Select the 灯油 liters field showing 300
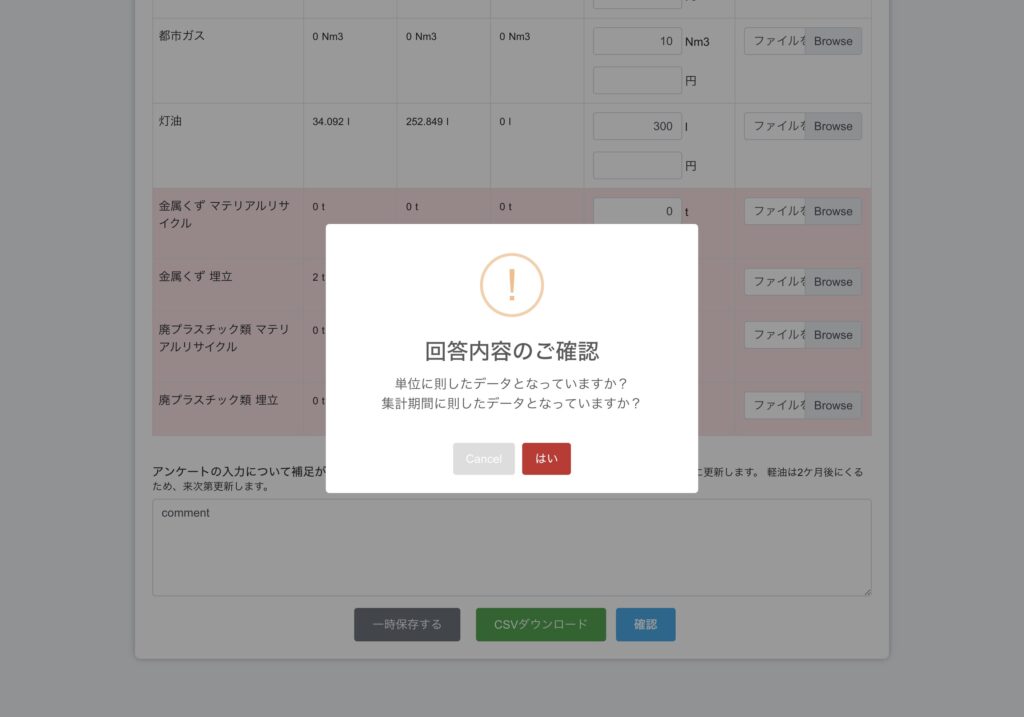Image resolution: width=1024 pixels, height=717 pixels. tap(637, 126)
